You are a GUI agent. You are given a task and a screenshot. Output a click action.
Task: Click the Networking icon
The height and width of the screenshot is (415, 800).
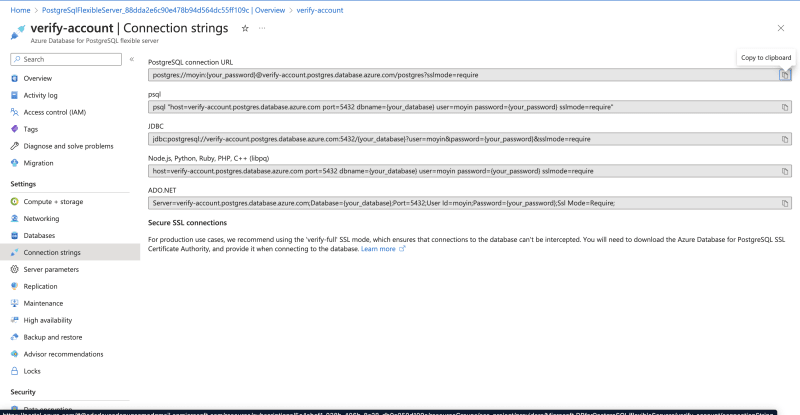tap(14, 218)
